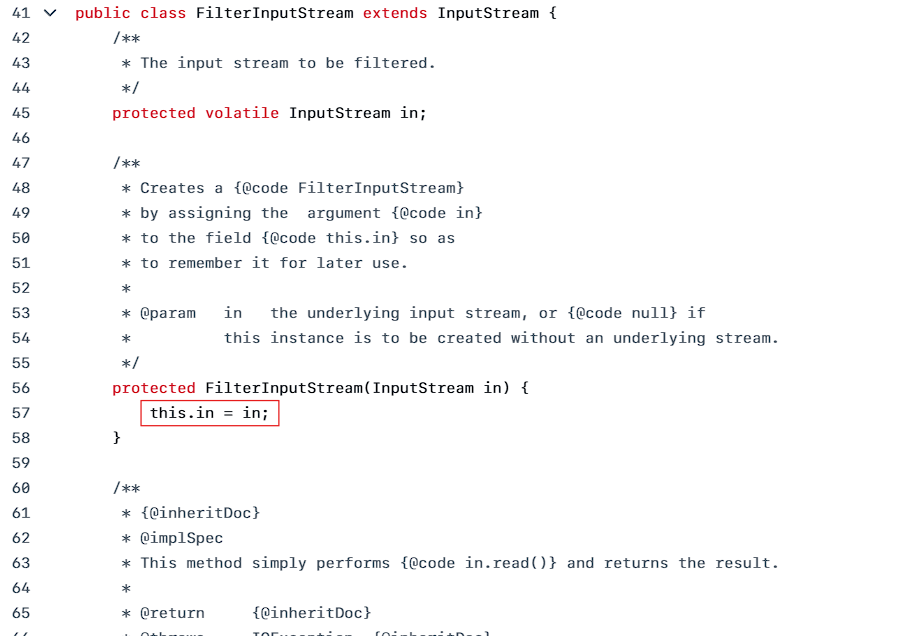Click the closing brace on line 58
The width and height of the screenshot is (907, 636).
pos(117,438)
